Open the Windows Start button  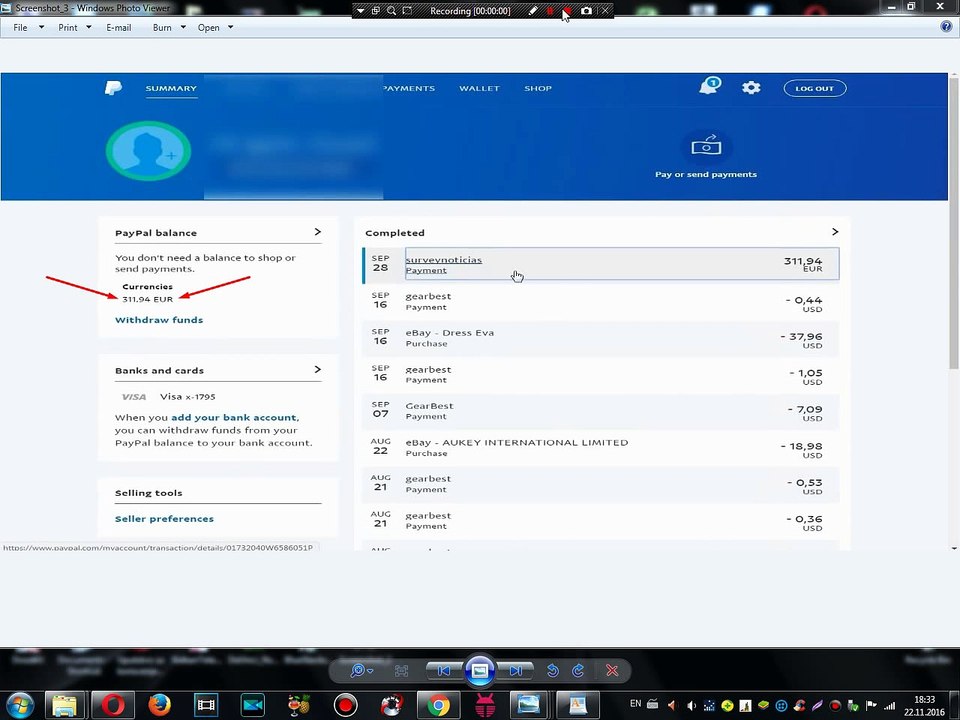coord(20,705)
